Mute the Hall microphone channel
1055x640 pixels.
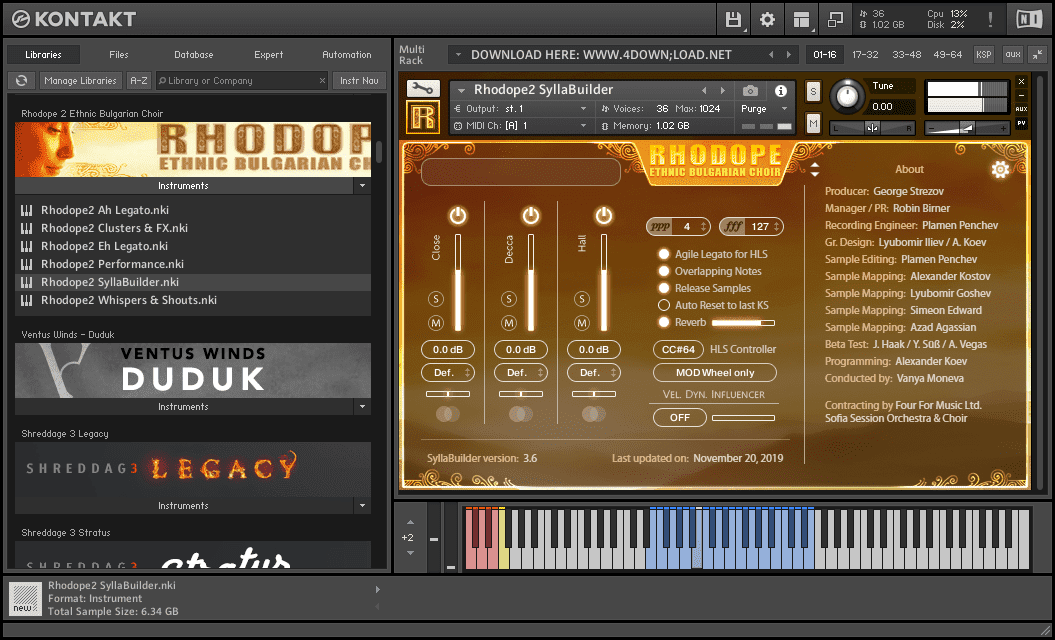[x=582, y=323]
